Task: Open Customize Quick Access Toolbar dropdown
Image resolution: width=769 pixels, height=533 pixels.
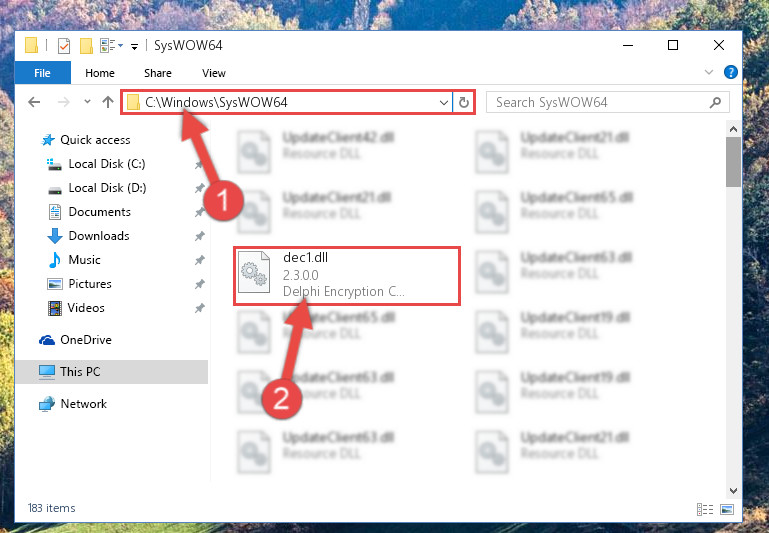Action: click(134, 47)
